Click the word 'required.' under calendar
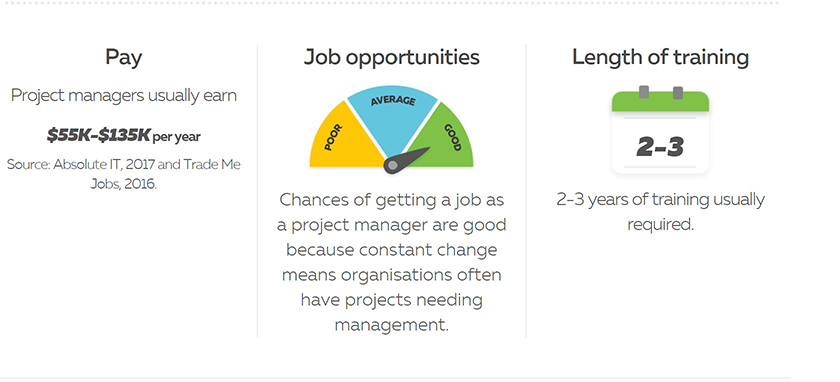Image resolution: width=840 pixels, height=382 pixels. pyautogui.click(x=661, y=225)
